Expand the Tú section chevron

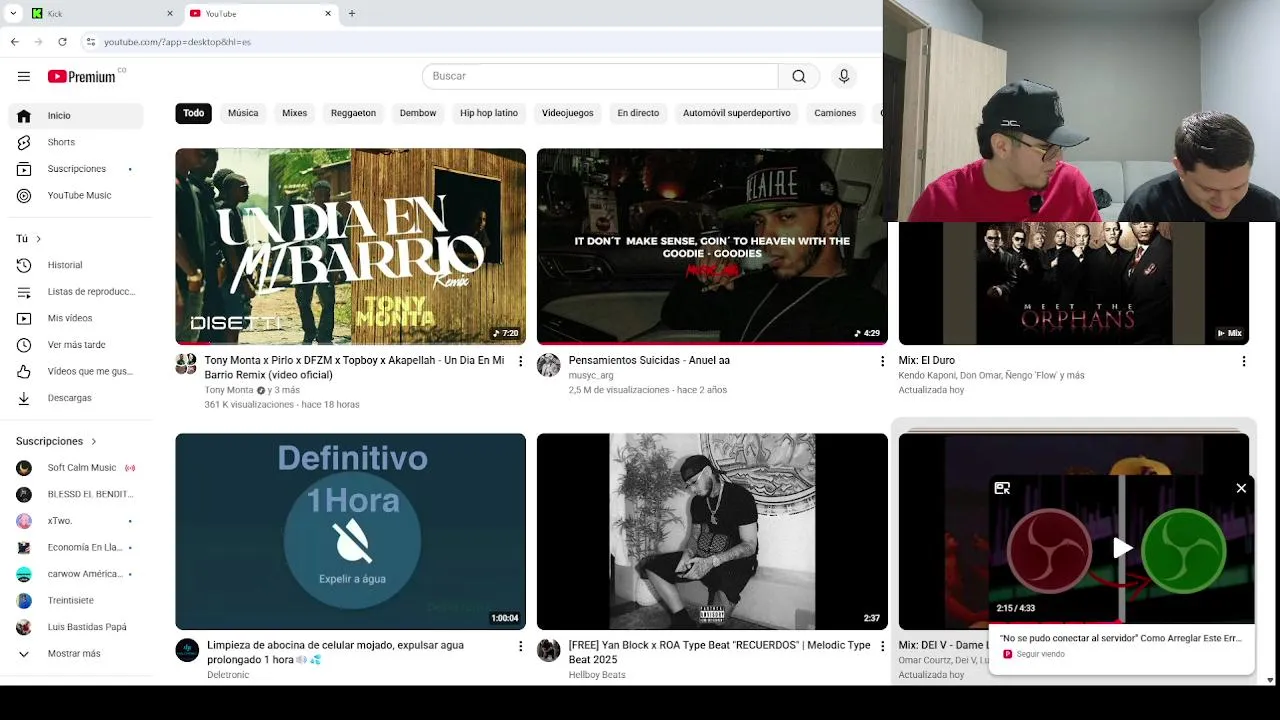(x=38, y=239)
